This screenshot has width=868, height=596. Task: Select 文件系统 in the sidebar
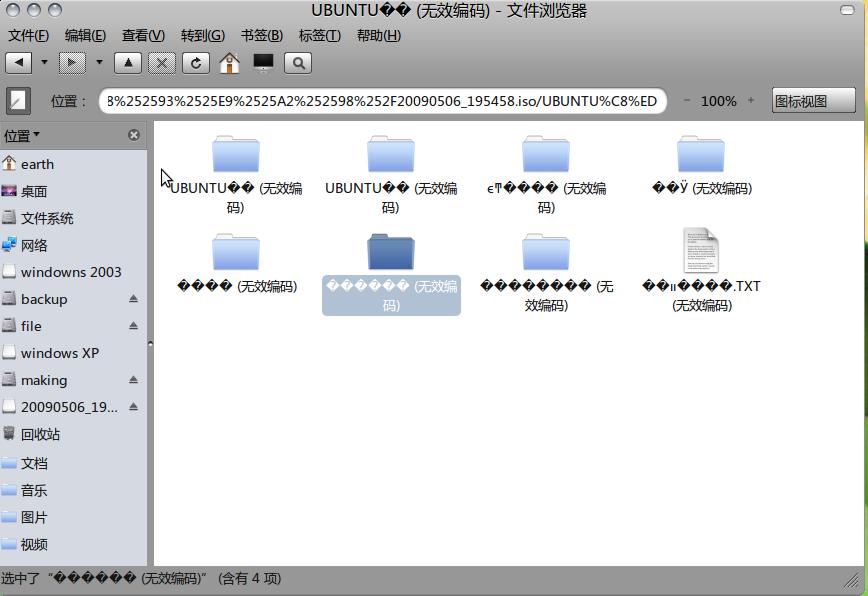pyautogui.click(x=74, y=219)
